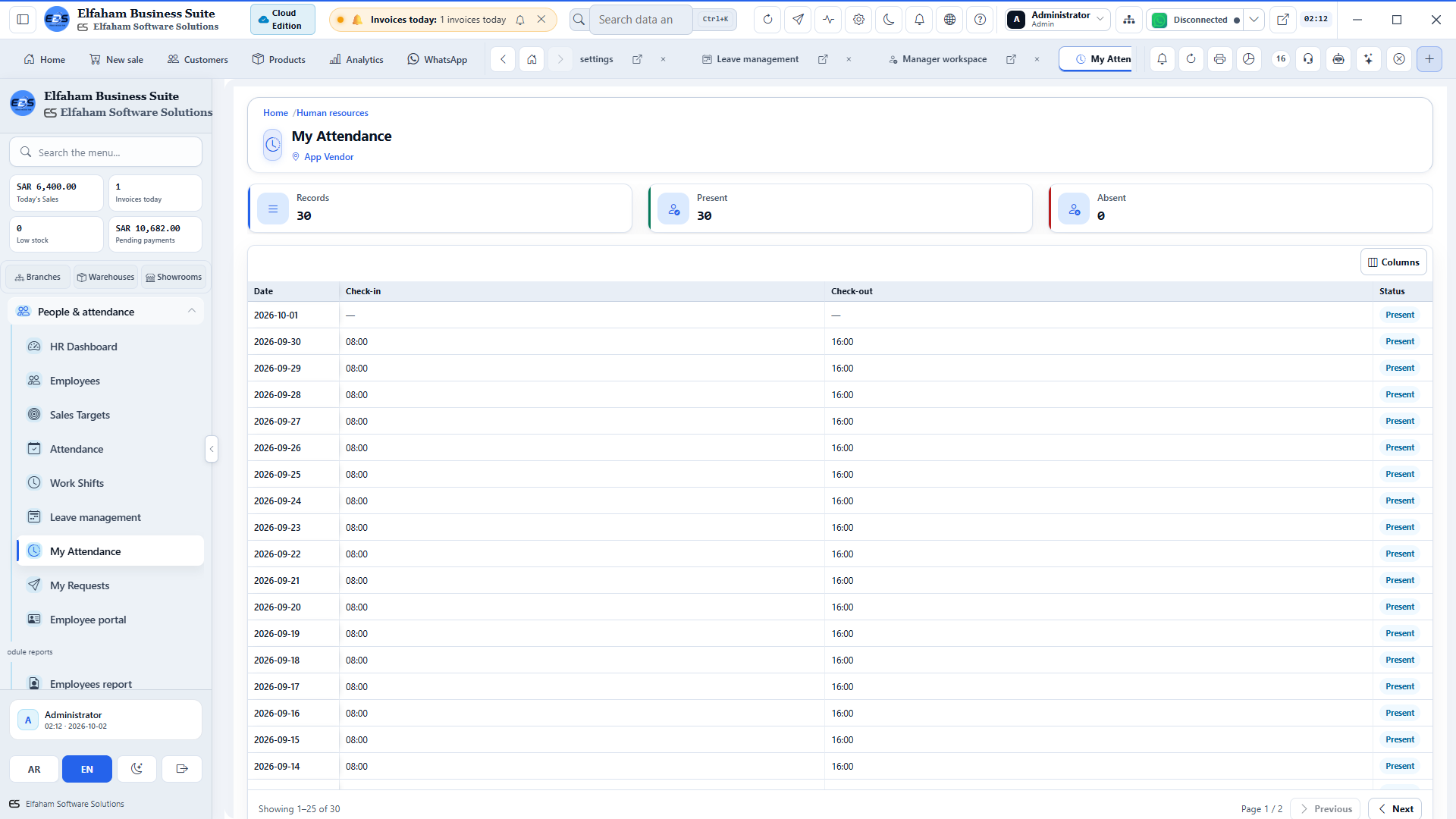Open the settings gear icon
This screenshot has height=819, width=1456.
point(858,20)
